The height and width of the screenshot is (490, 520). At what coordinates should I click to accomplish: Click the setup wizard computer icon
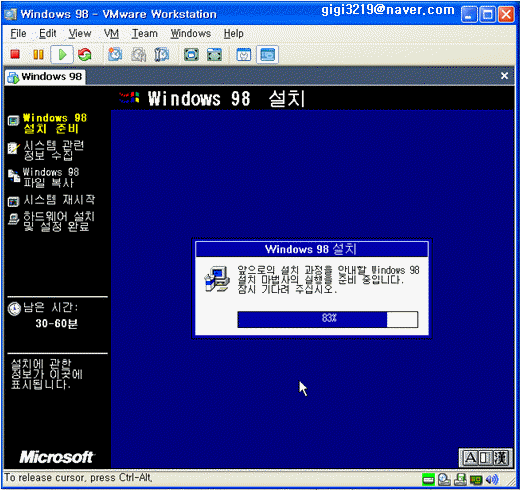pos(217,279)
